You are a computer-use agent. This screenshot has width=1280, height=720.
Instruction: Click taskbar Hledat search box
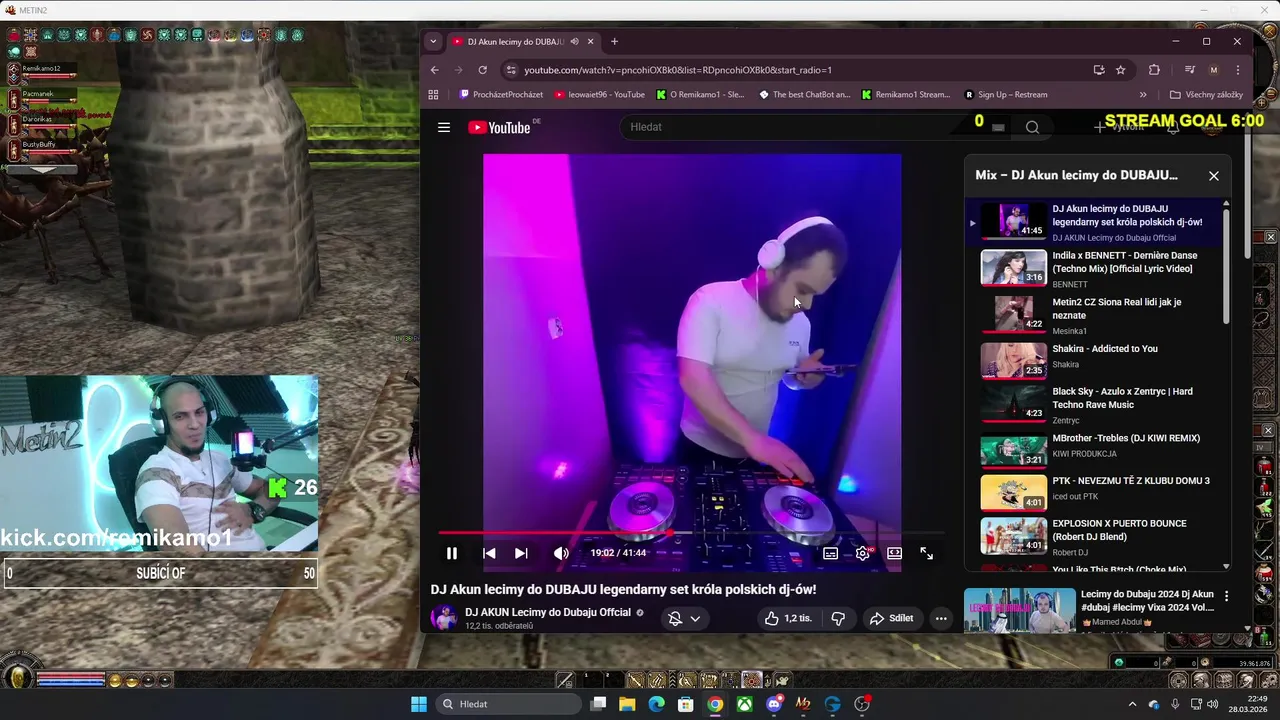tap(508, 704)
